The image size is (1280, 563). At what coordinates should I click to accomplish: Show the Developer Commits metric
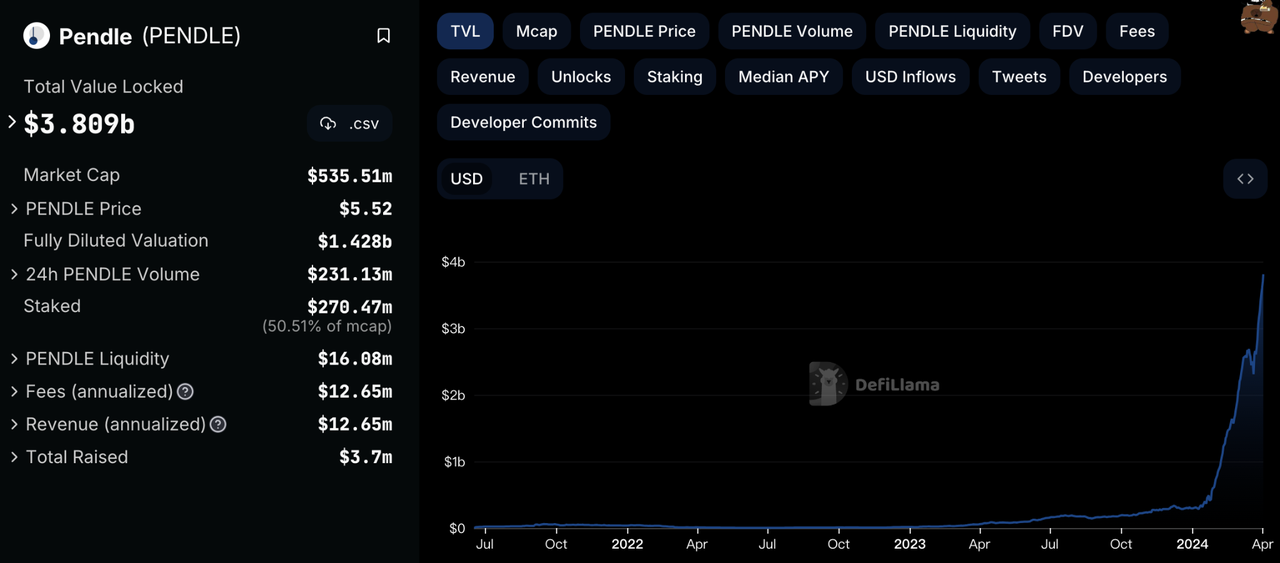[x=523, y=122]
